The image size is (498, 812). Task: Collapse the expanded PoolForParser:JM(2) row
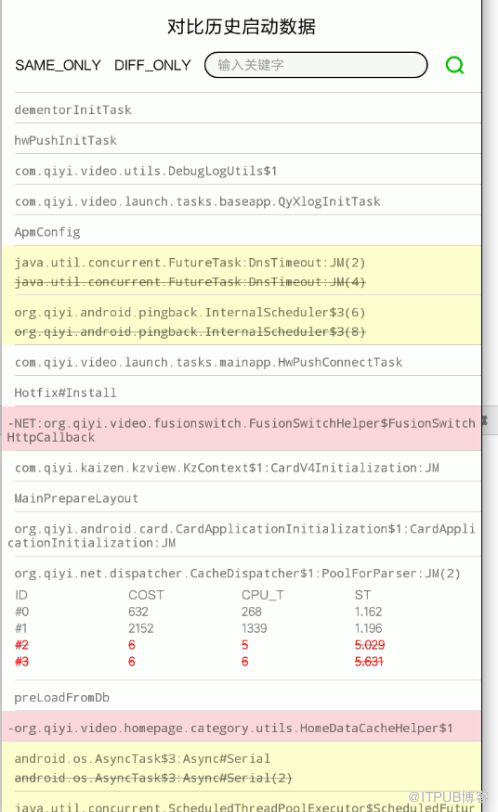pos(237,573)
